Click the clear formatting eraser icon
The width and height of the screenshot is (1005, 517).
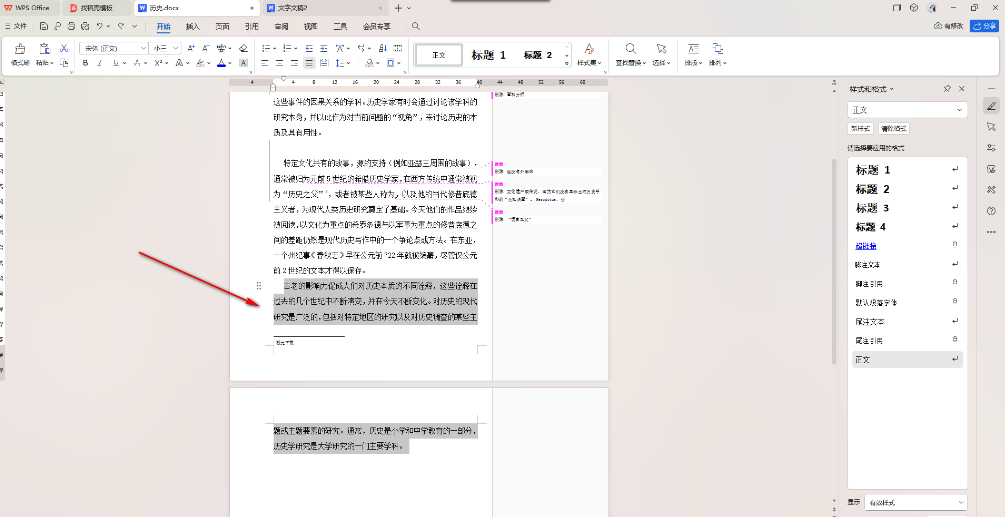tap(243, 48)
